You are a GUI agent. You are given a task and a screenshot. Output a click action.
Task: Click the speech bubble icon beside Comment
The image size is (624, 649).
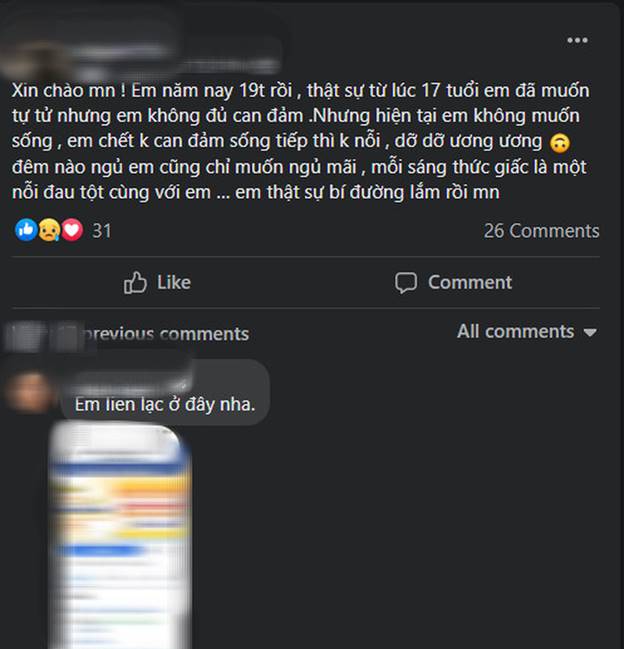click(406, 283)
